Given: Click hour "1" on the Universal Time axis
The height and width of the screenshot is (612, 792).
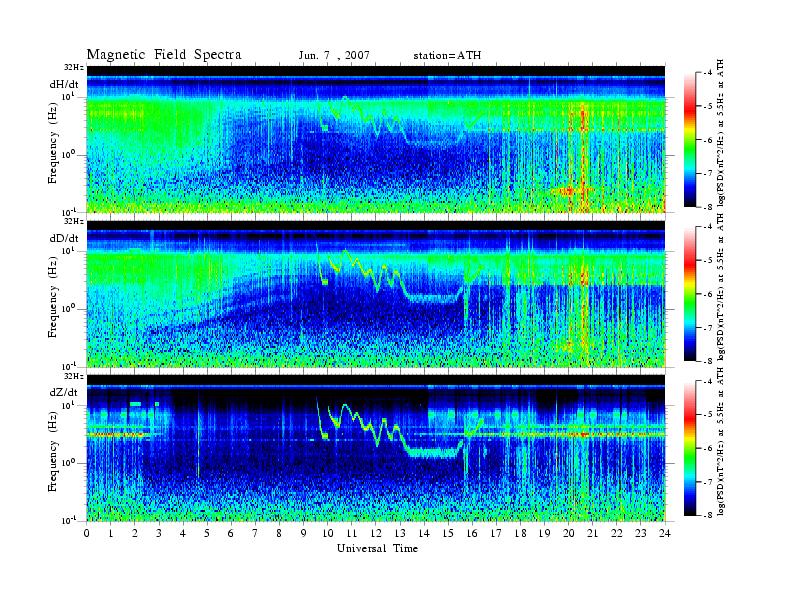Looking at the screenshot, I should (111, 534).
